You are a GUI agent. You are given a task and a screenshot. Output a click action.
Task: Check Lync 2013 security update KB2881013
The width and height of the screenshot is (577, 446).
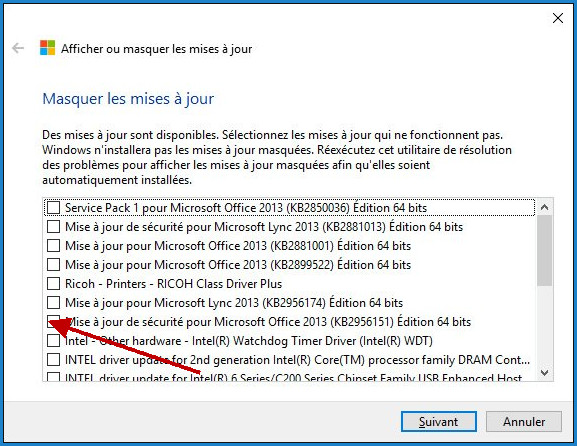pos(53,227)
